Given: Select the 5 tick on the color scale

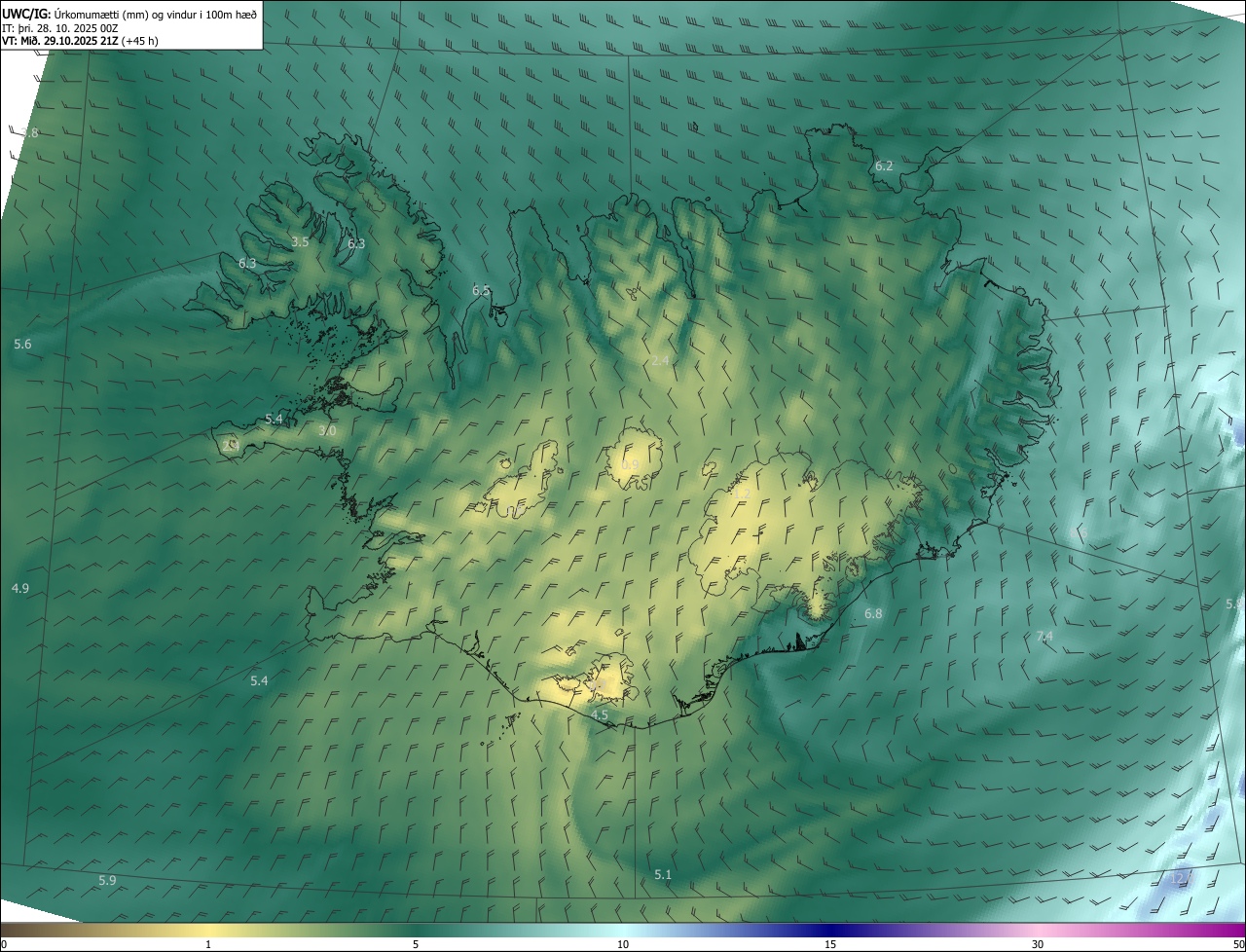Looking at the screenshot, I should point(416,944).
